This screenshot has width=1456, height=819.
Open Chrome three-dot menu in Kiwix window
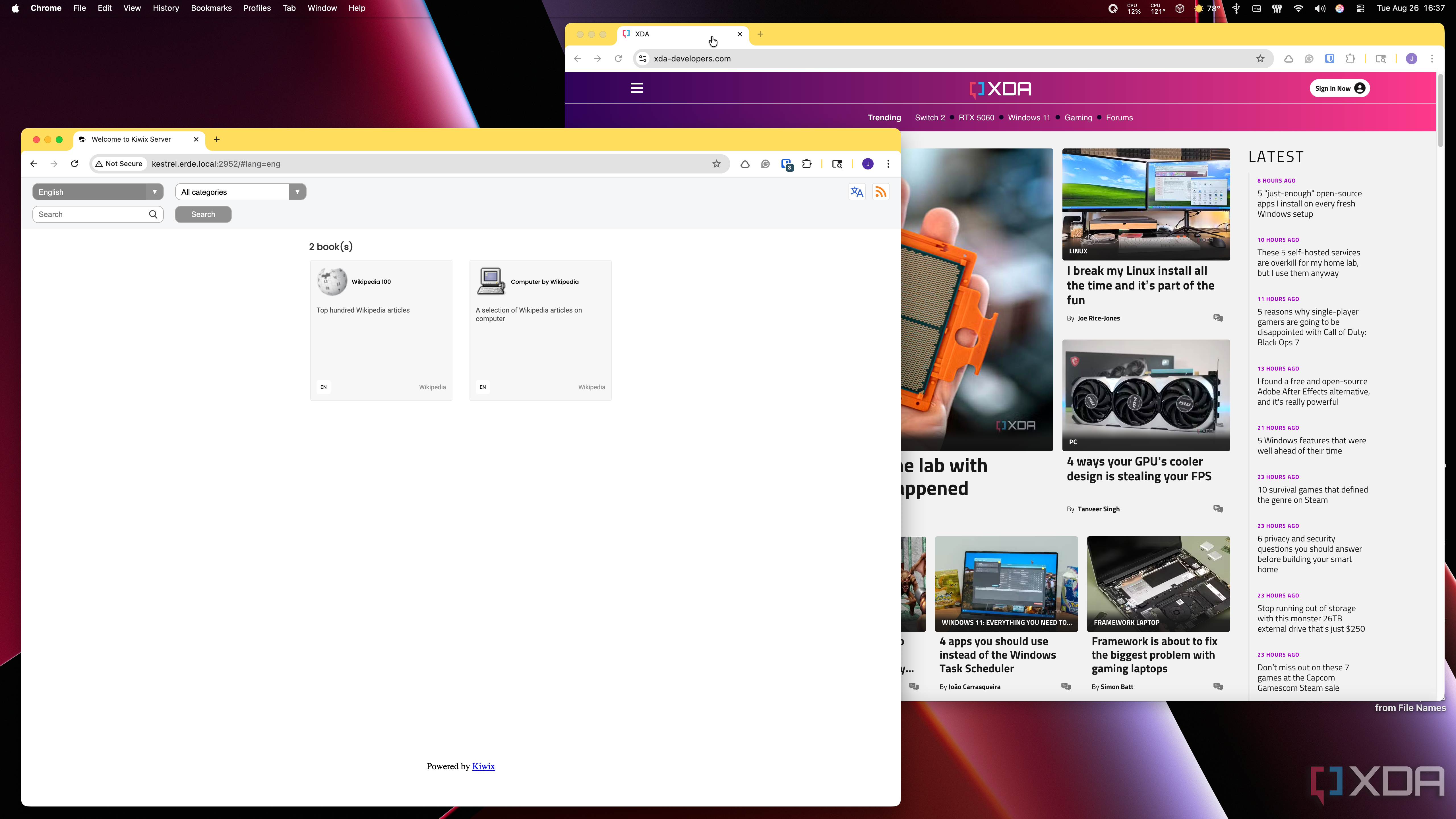[x=888, y=164]
